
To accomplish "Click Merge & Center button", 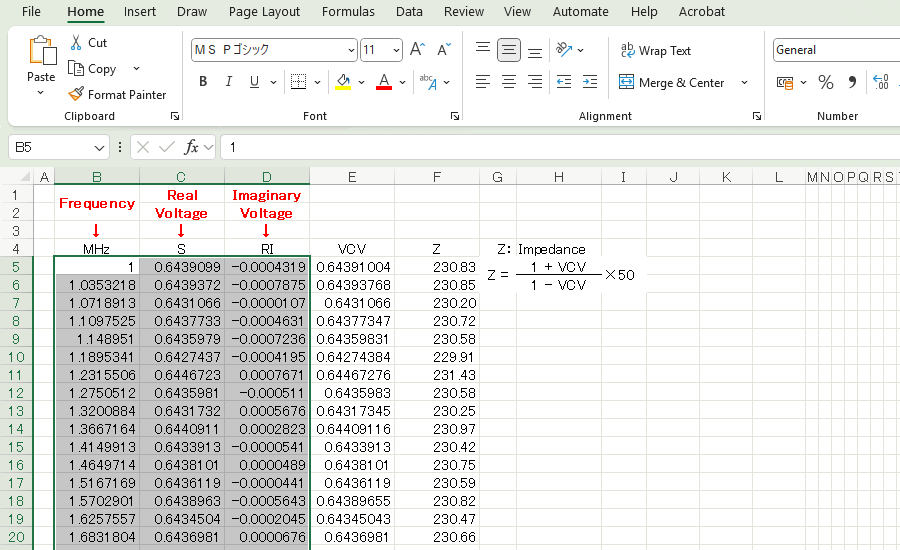I will pos(672,83).
